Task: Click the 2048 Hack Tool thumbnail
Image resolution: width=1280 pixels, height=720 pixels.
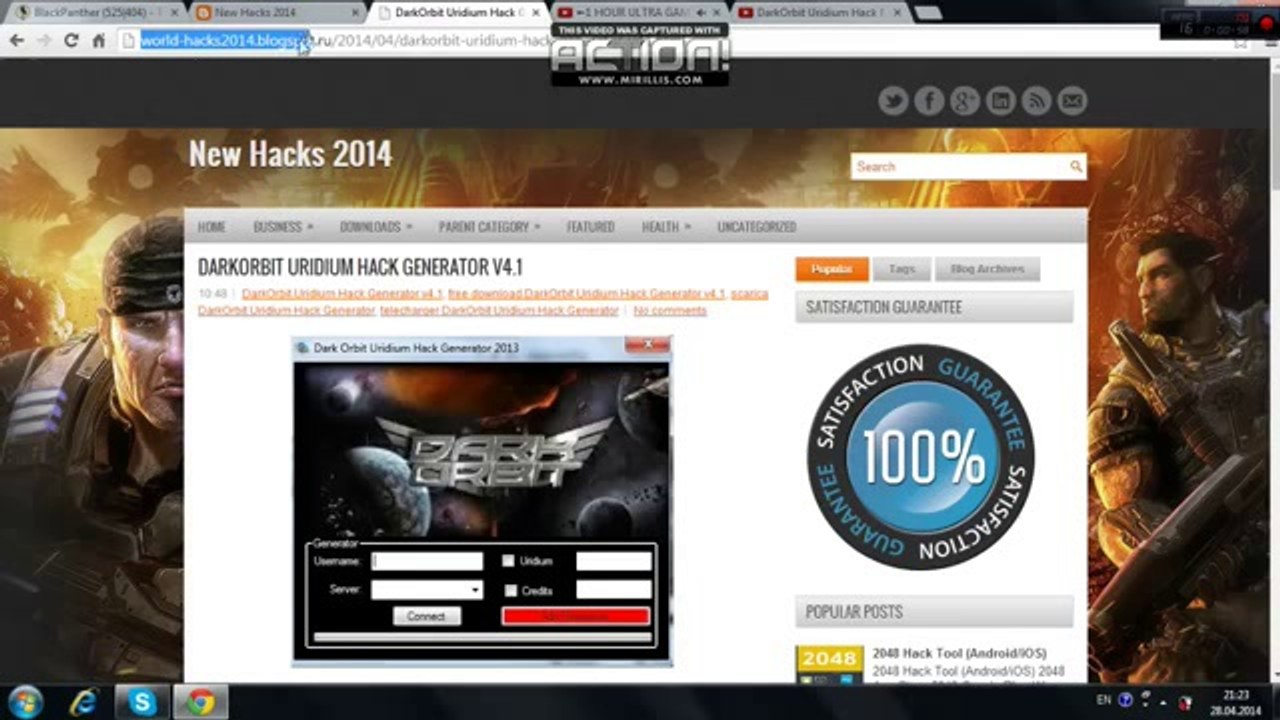Action: tap(829, 665)
